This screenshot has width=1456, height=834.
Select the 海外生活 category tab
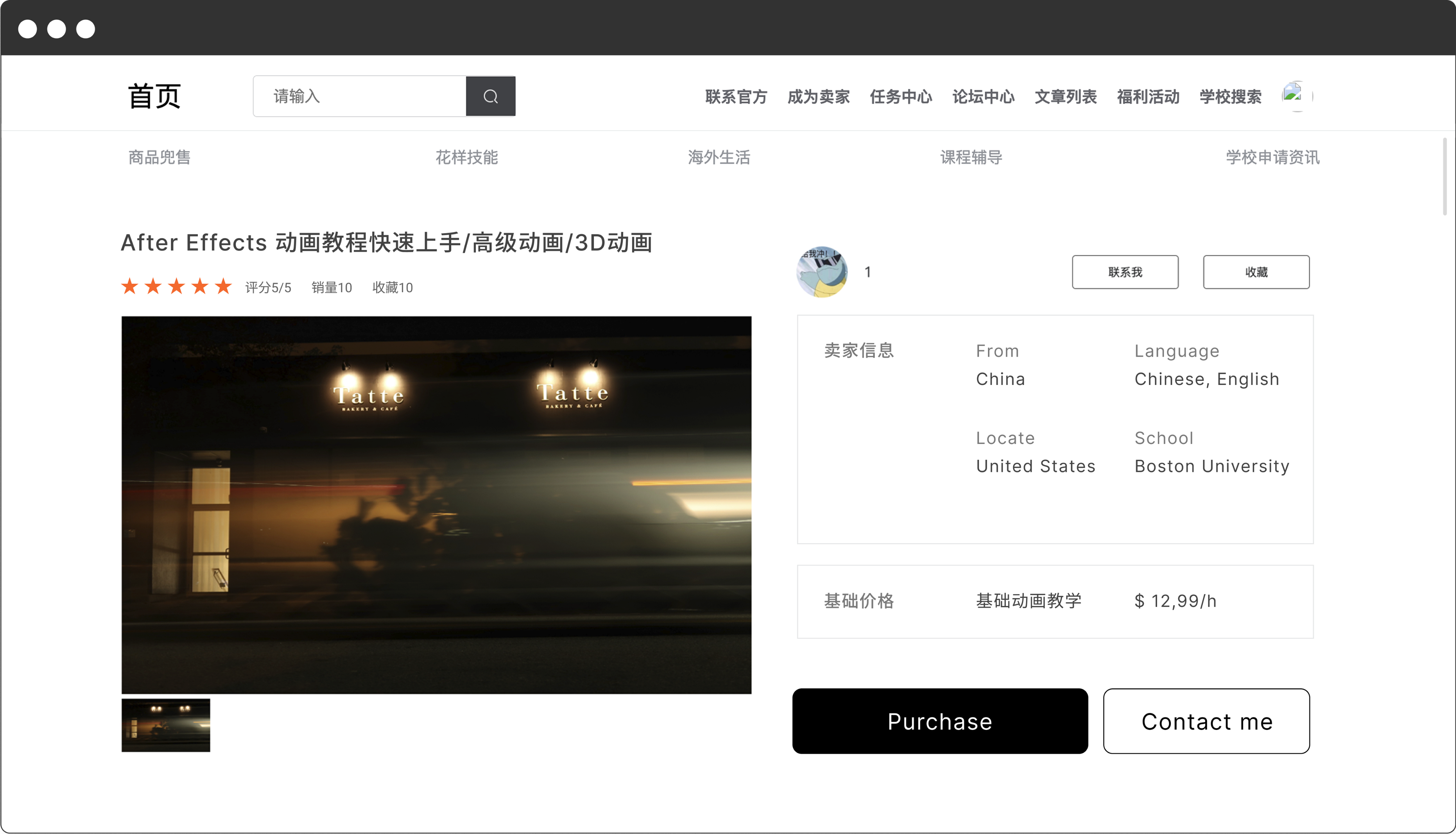[x=719, y=157]
